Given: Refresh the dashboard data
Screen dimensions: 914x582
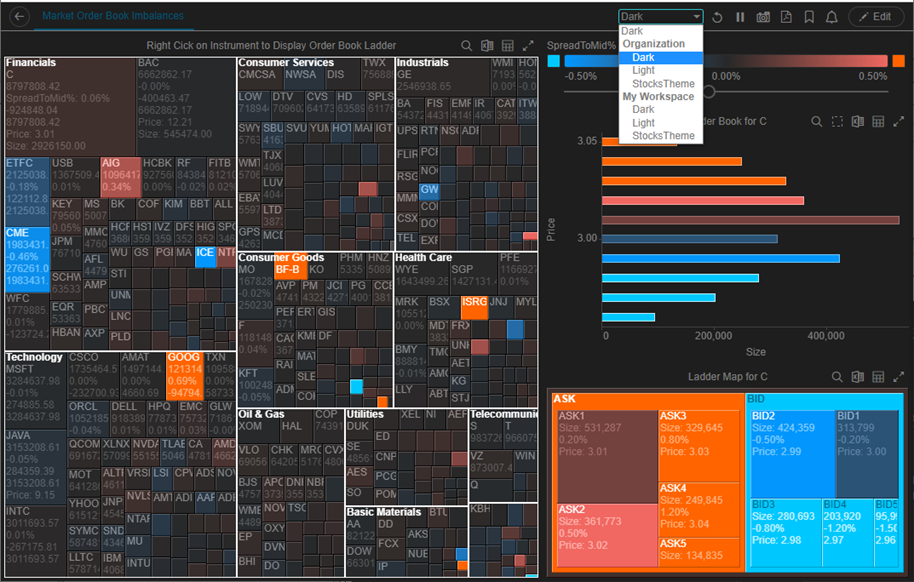Looking at the screenshot, I should pyautogui.click(x=718, y=17).
